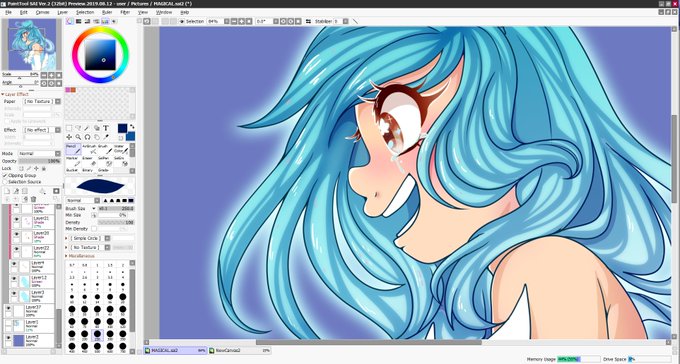Image resolution: width=680 pixels, height=364 pixels.
Task: Show the color wheel panel icon
Action: (x=70, y=21)
